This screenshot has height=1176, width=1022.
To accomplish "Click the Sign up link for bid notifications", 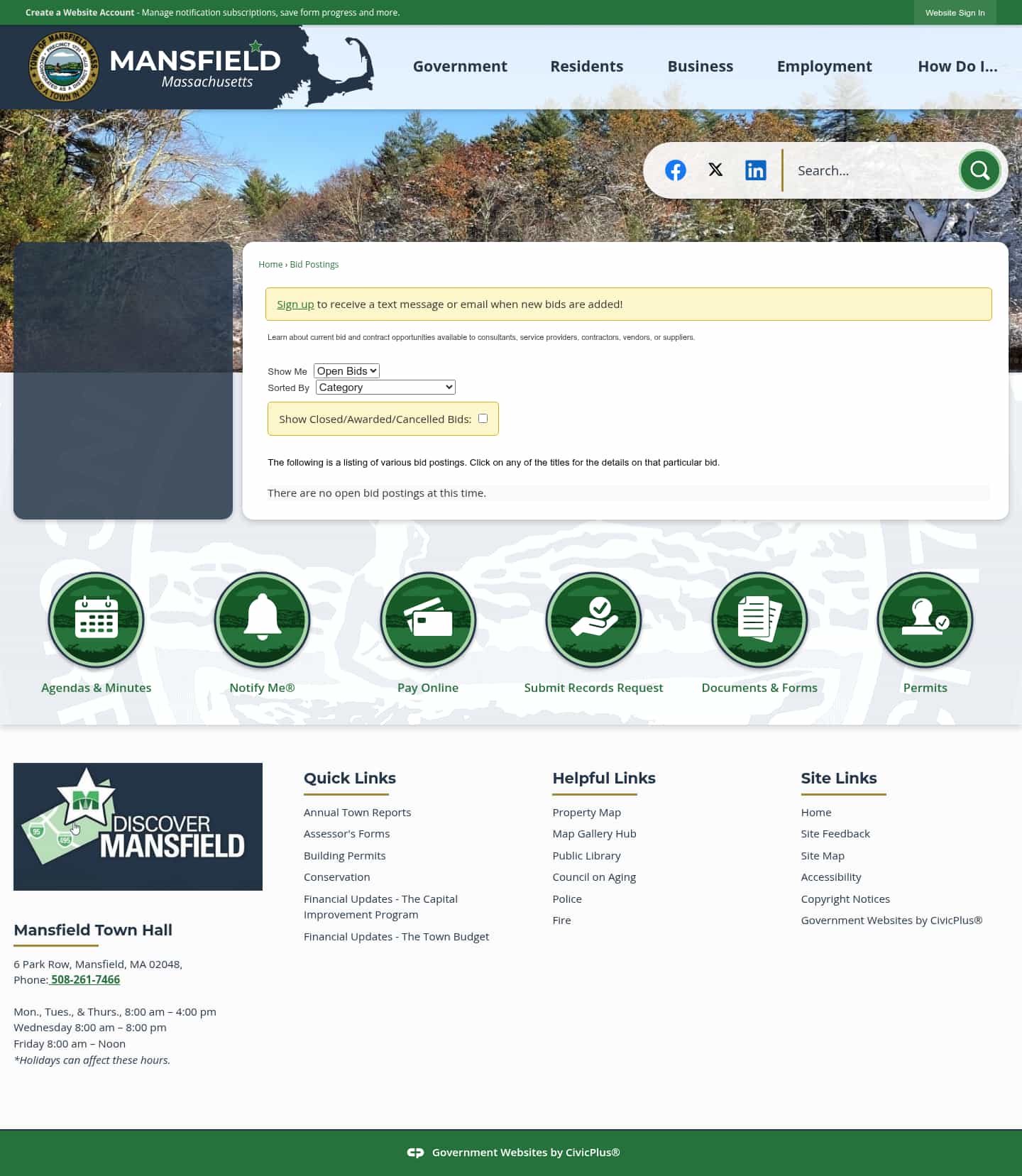I will [295, 304].
